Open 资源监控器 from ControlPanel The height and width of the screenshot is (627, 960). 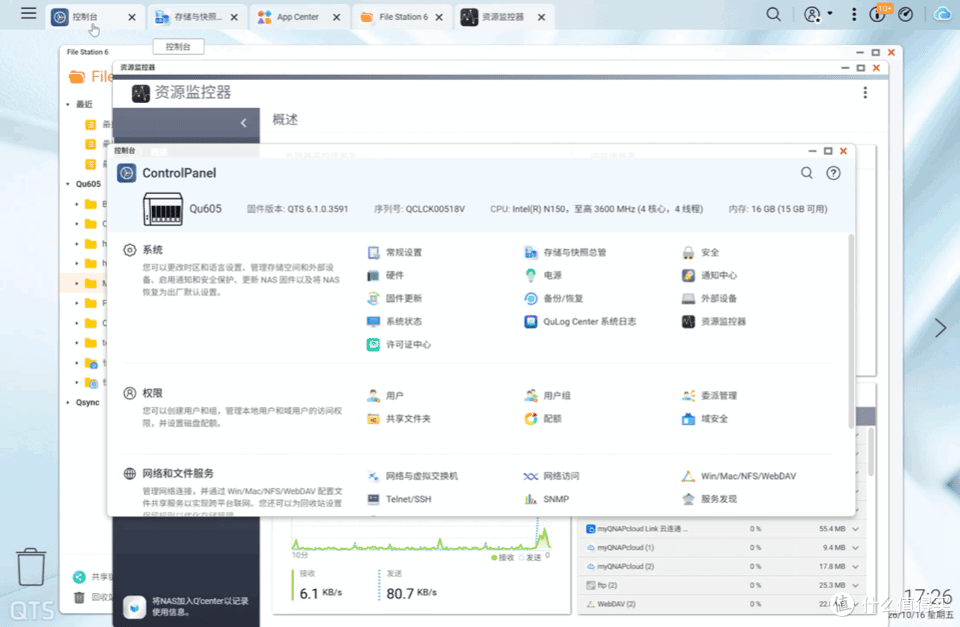[x=714, y=321]
